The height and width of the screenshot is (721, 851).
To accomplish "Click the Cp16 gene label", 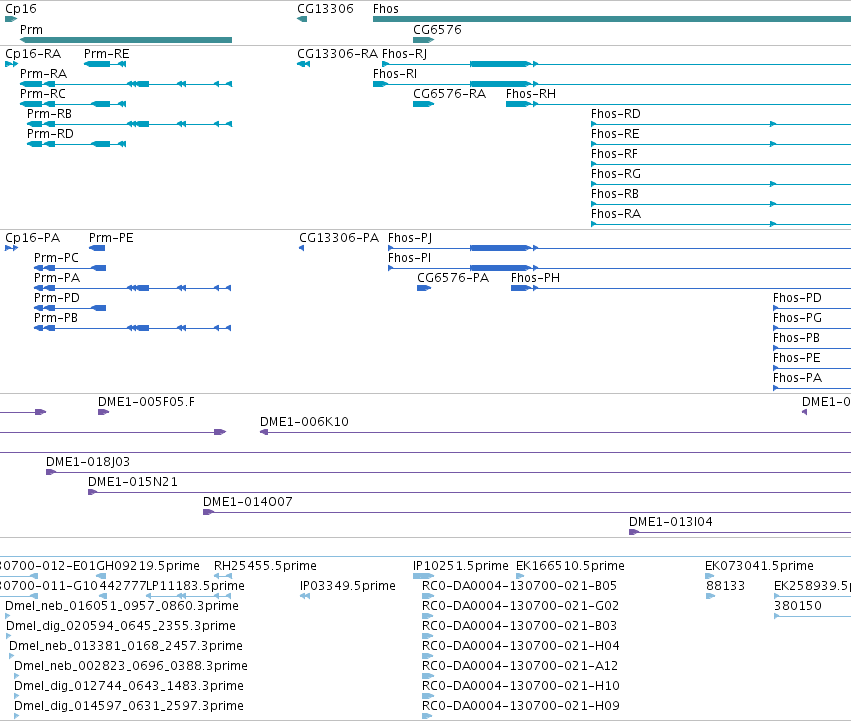I will [21, 9].
